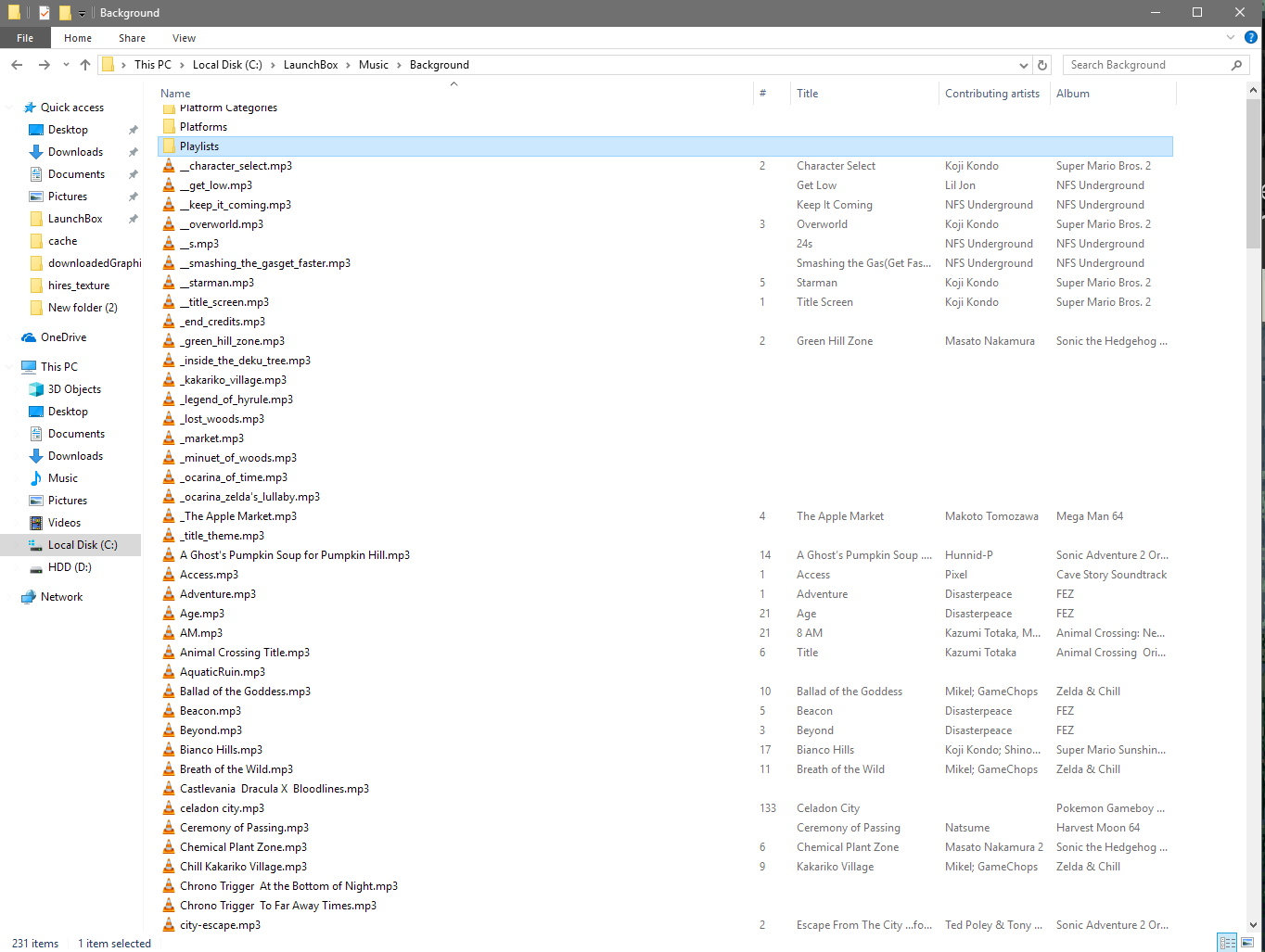Viewport: 1265px width, 952px height.
Task: Open Customize Quick Access Toolbar dropdown
Action: 82,13
